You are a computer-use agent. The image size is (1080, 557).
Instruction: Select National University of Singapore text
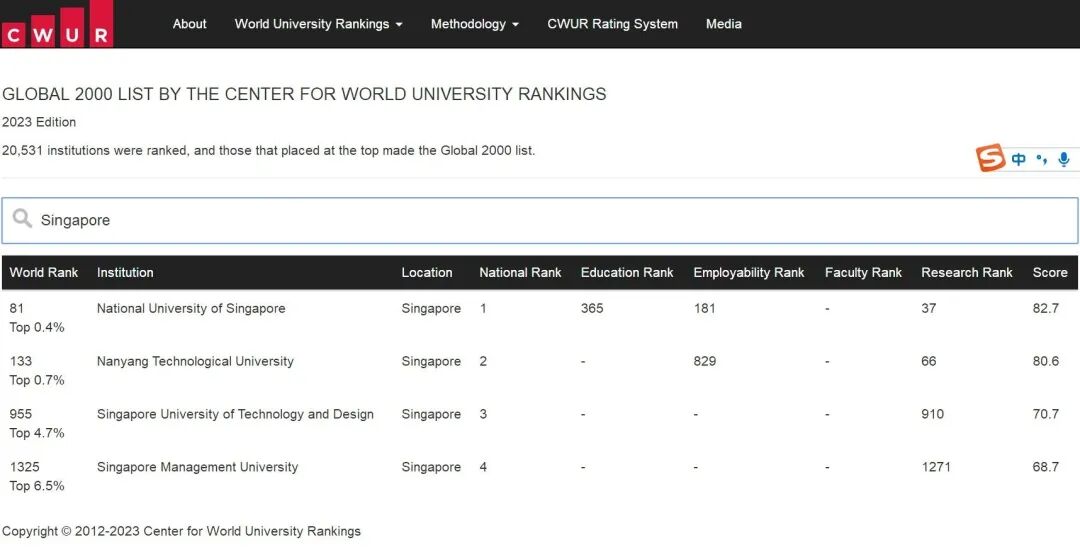click(x=191, y=308)
